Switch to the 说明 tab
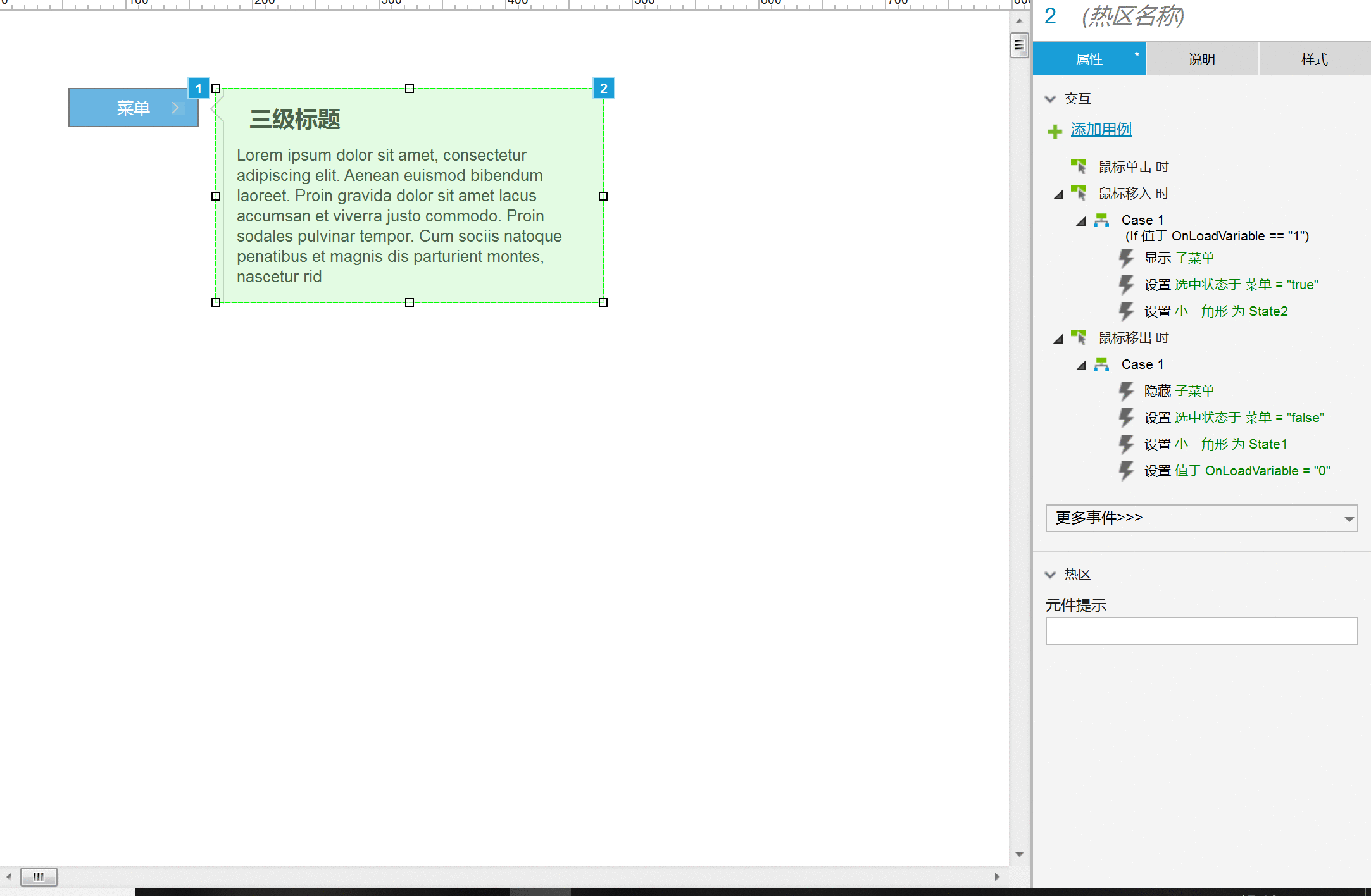Screen dimensions: 1371x896 click(1202, 59)
